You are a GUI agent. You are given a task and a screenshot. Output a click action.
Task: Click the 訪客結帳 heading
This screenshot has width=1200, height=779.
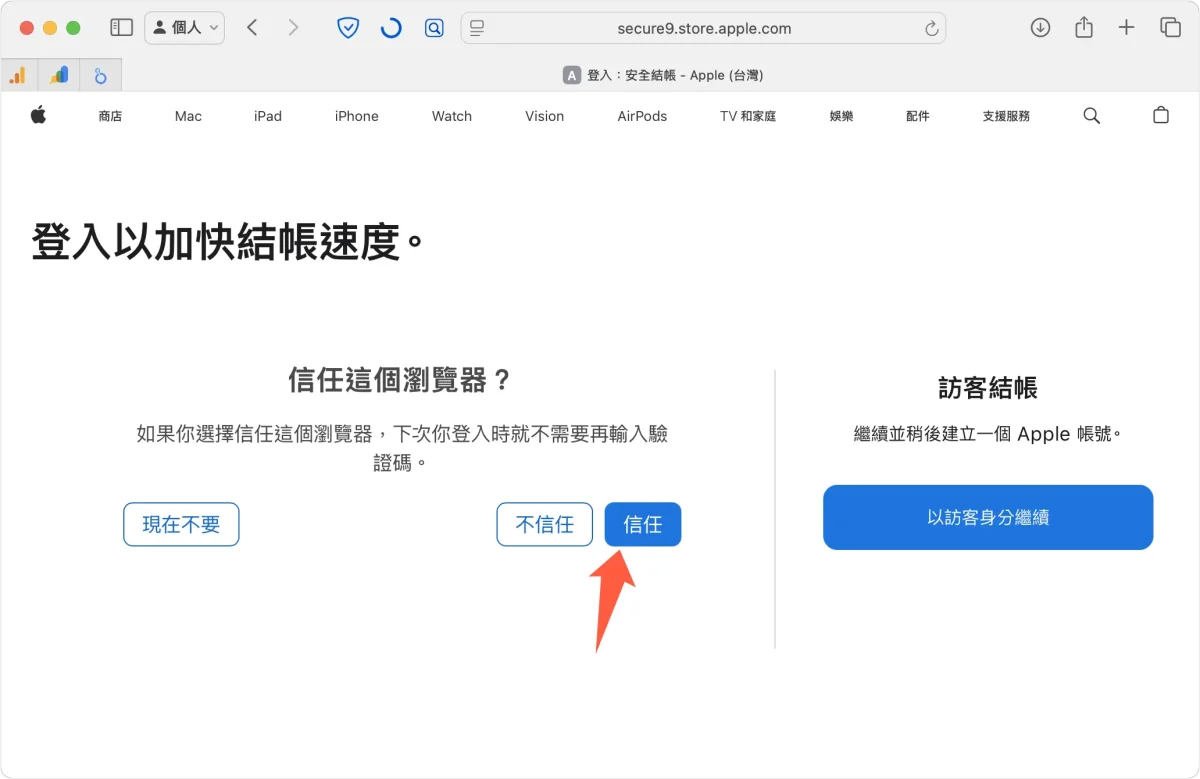tap(988, 388)
